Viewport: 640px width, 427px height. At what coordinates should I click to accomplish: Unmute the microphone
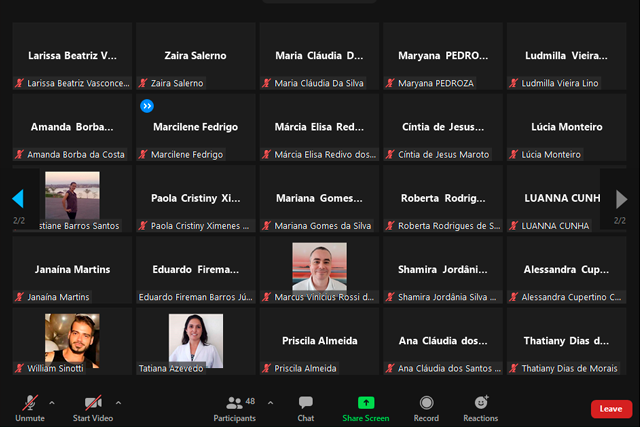tap(30, 405)
